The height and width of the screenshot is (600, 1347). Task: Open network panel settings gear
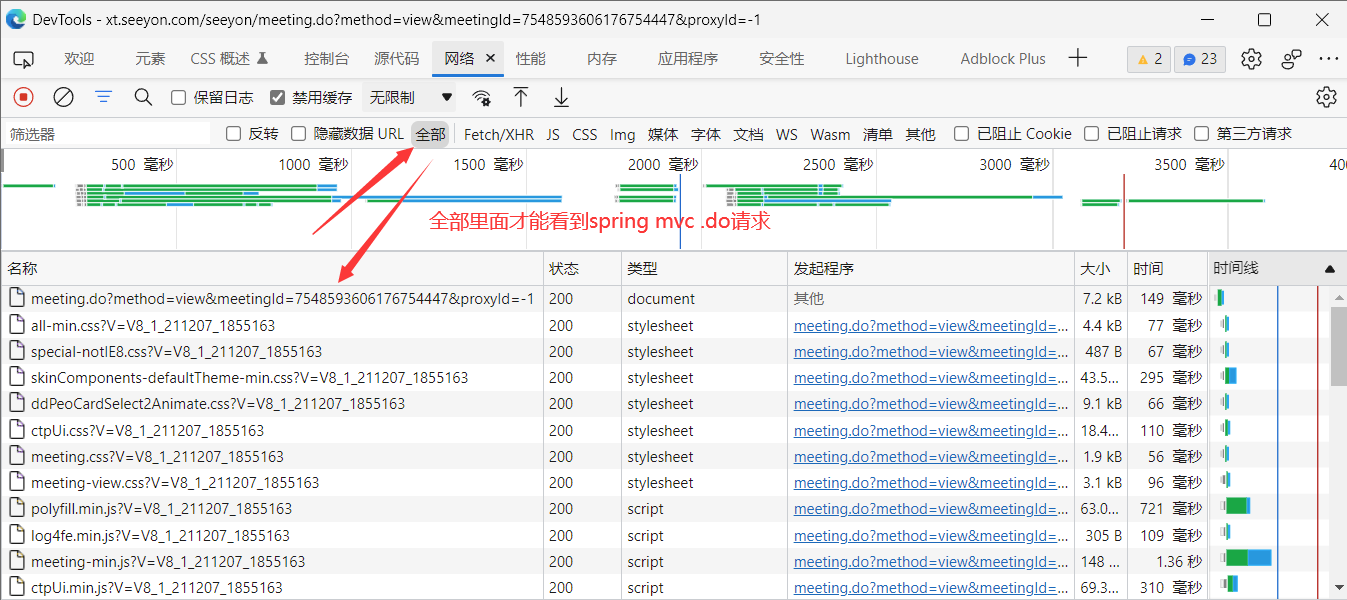click(x=1326, y=97)
